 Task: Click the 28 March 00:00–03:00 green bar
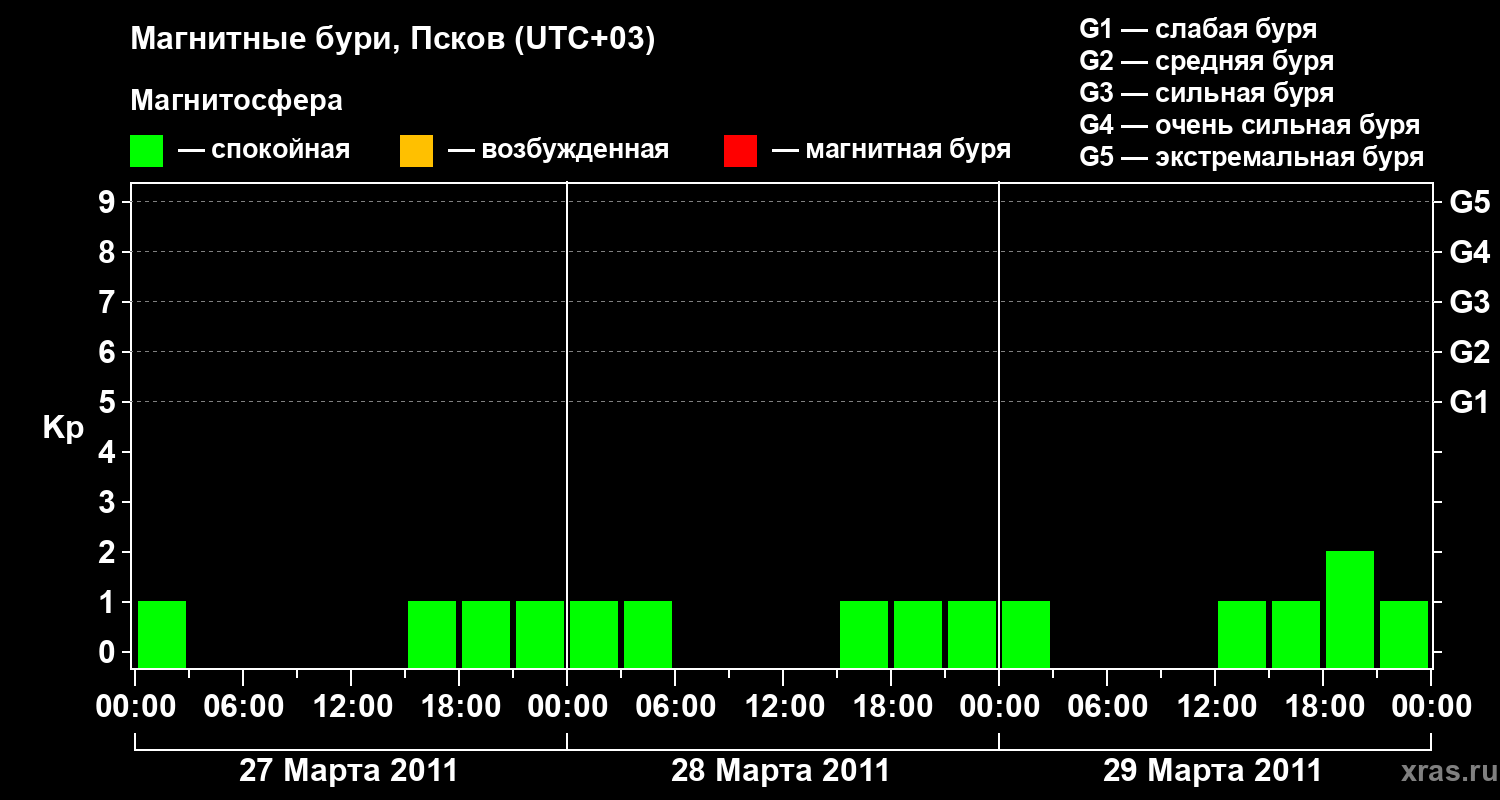594,634
